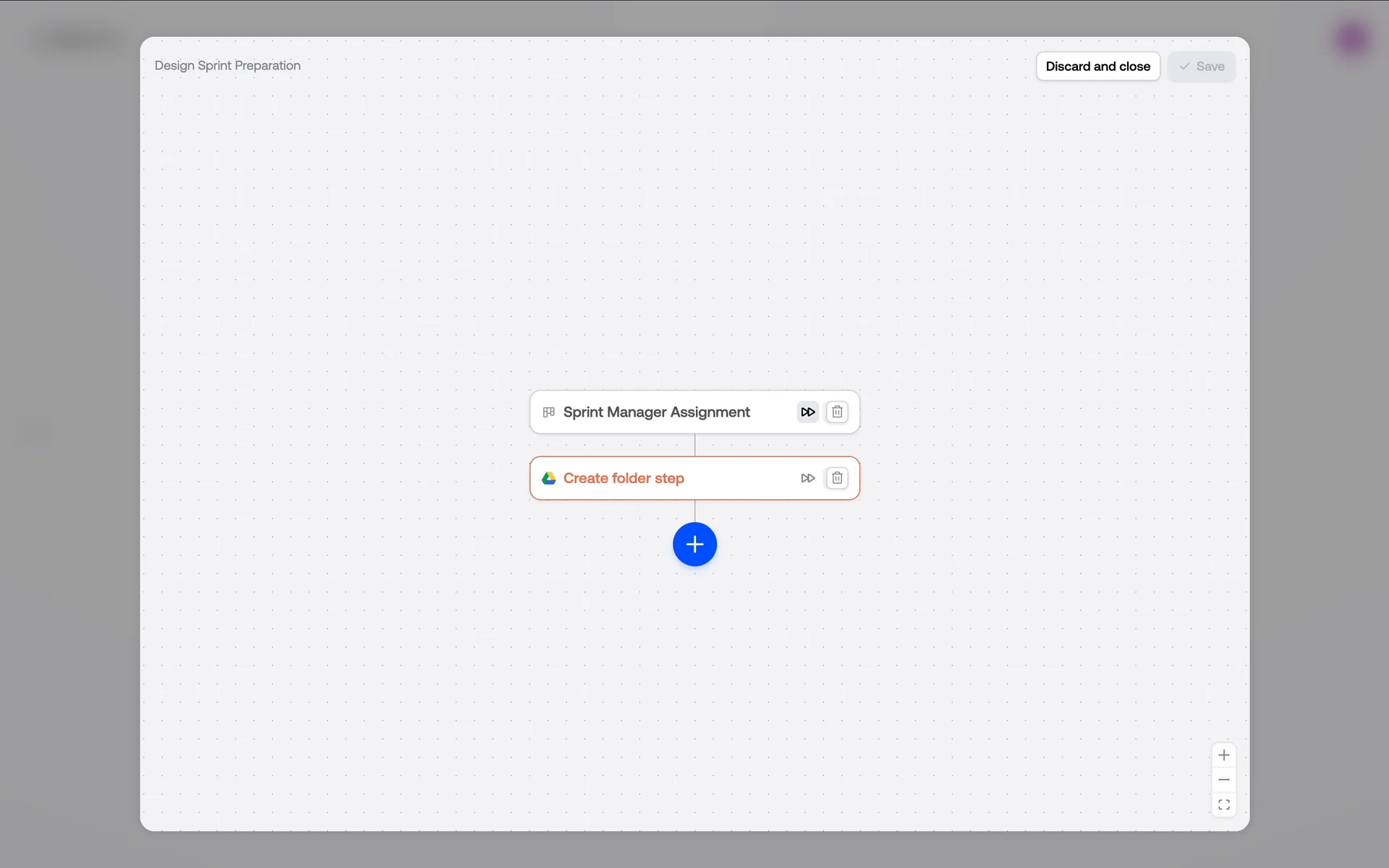Screen dimensions: 1389x868
Task: Add a new step with blue plus button
Action: [694, 544]
